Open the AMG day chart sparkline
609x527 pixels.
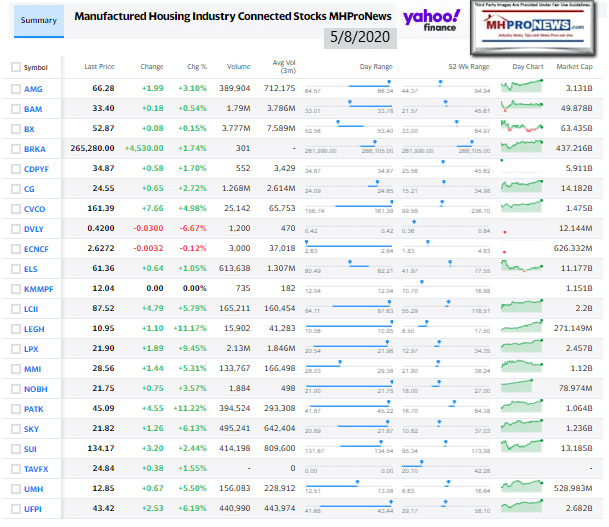[x=526, y=88]
